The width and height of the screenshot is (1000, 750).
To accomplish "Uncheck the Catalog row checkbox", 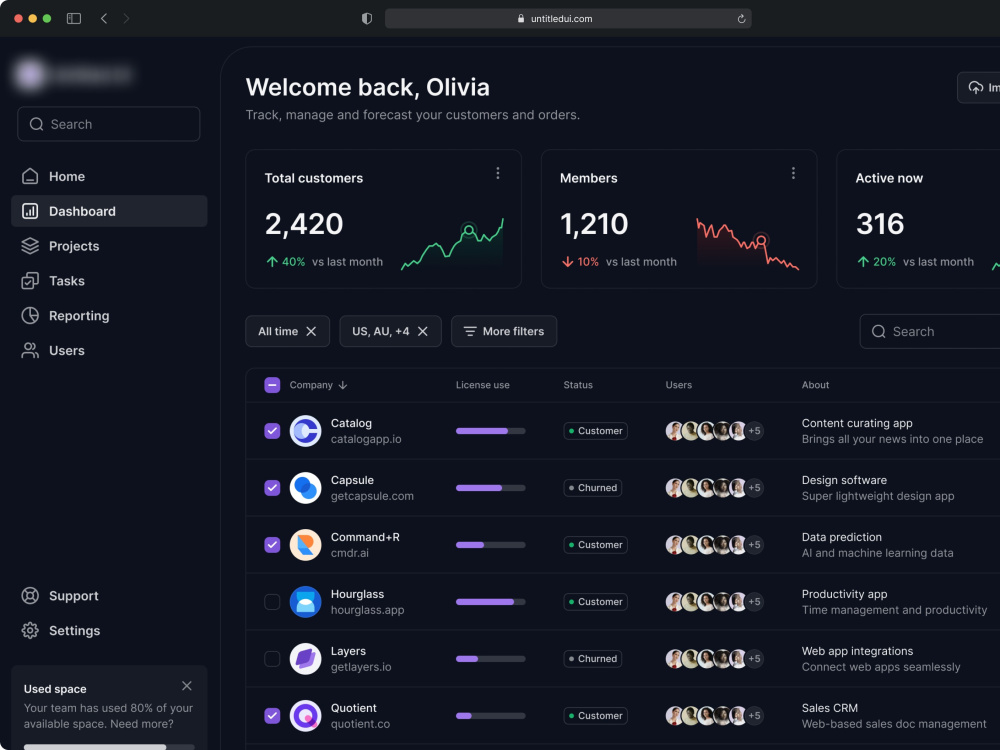I will coord(272,431).
